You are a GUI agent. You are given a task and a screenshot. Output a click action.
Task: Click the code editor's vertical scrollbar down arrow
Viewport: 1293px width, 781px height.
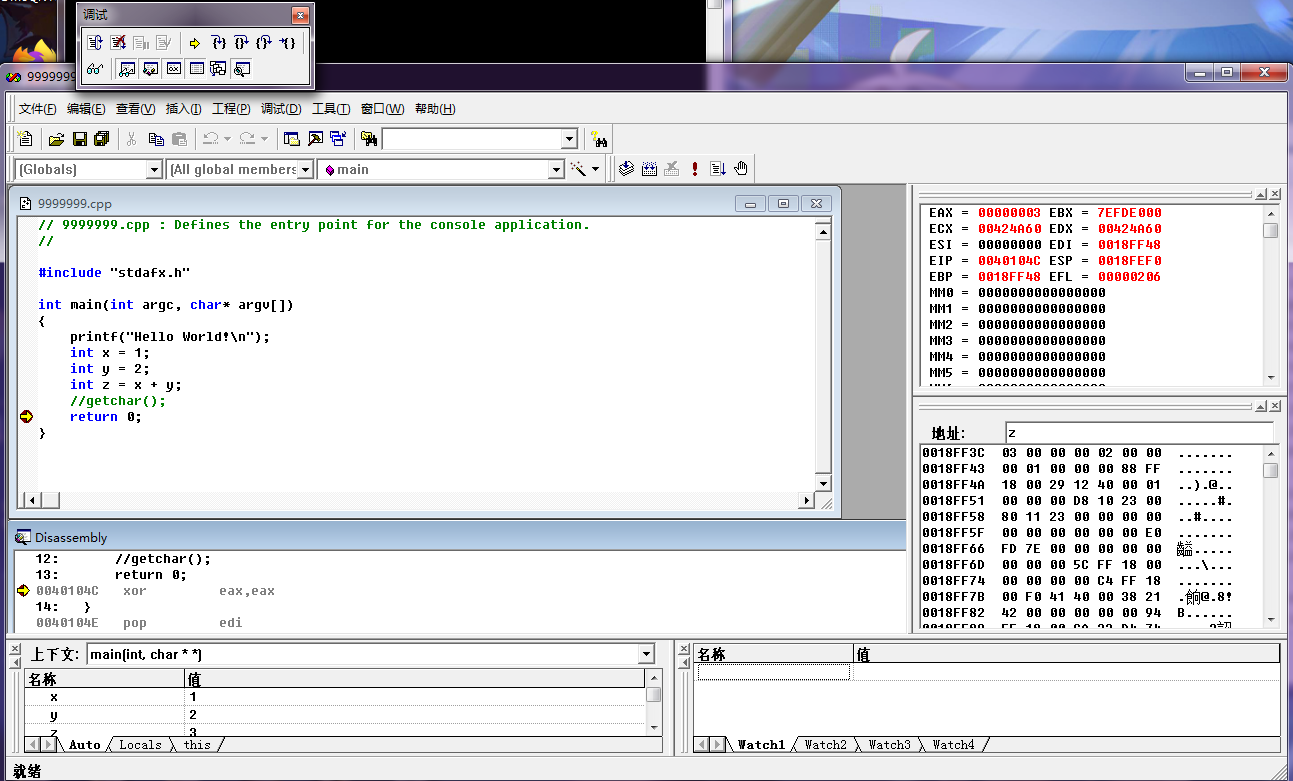(x=822, y=484)
